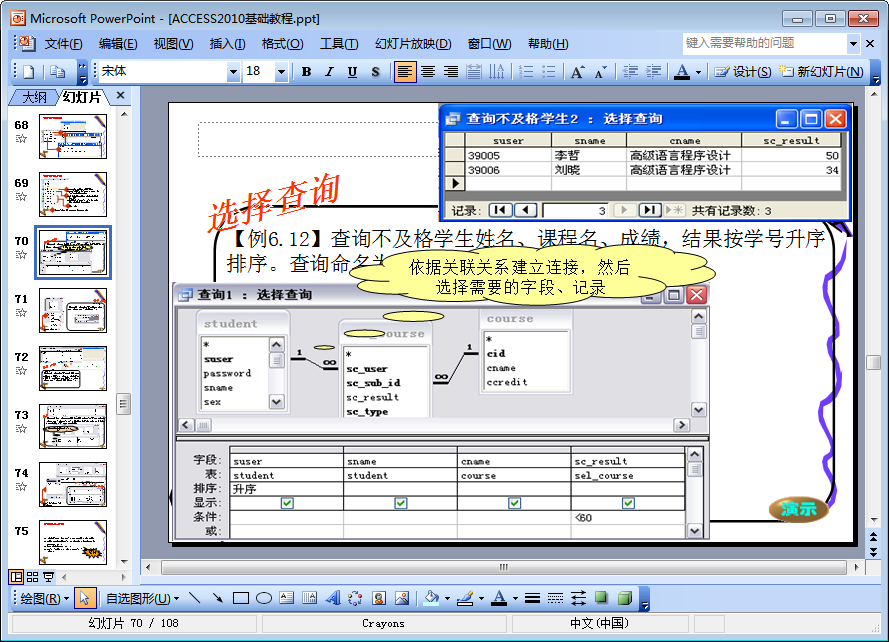
Task: Click the toolbar font color A icon
Action: [682, 72]
